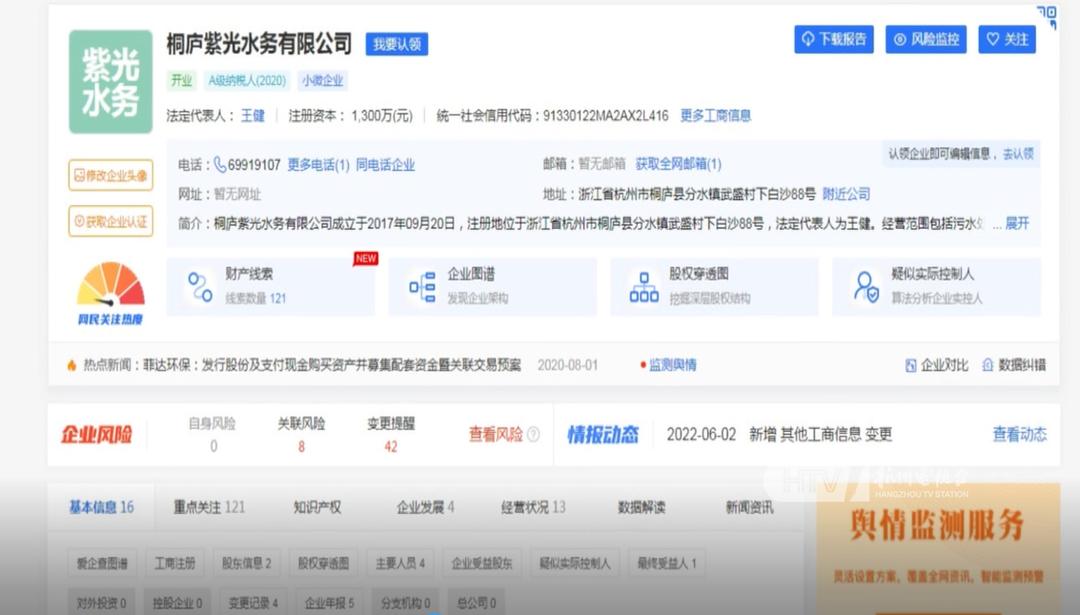This screenshot has height=615, width=1080.
Task: Click the 网民关注热度 gauge
Action: click(x=110, y=293)
